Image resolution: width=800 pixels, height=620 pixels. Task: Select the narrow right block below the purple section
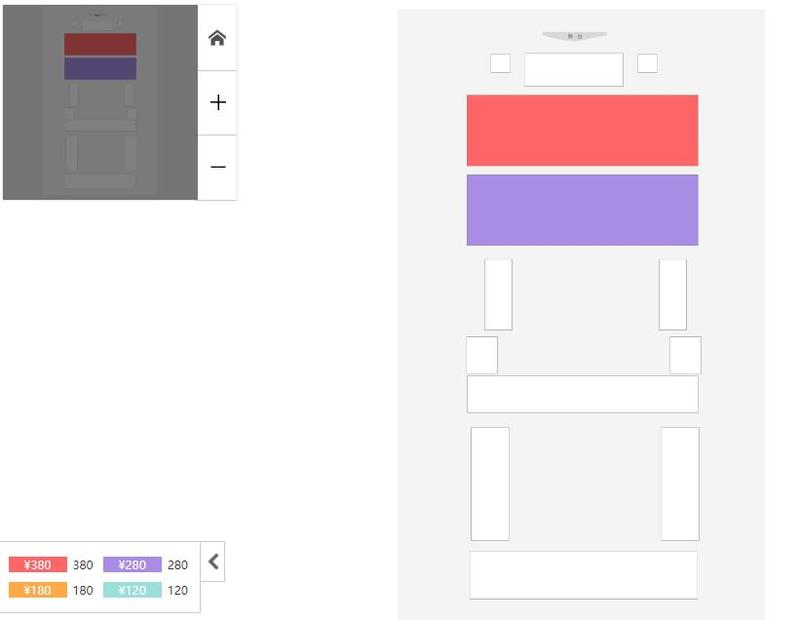tap(672, 294)
